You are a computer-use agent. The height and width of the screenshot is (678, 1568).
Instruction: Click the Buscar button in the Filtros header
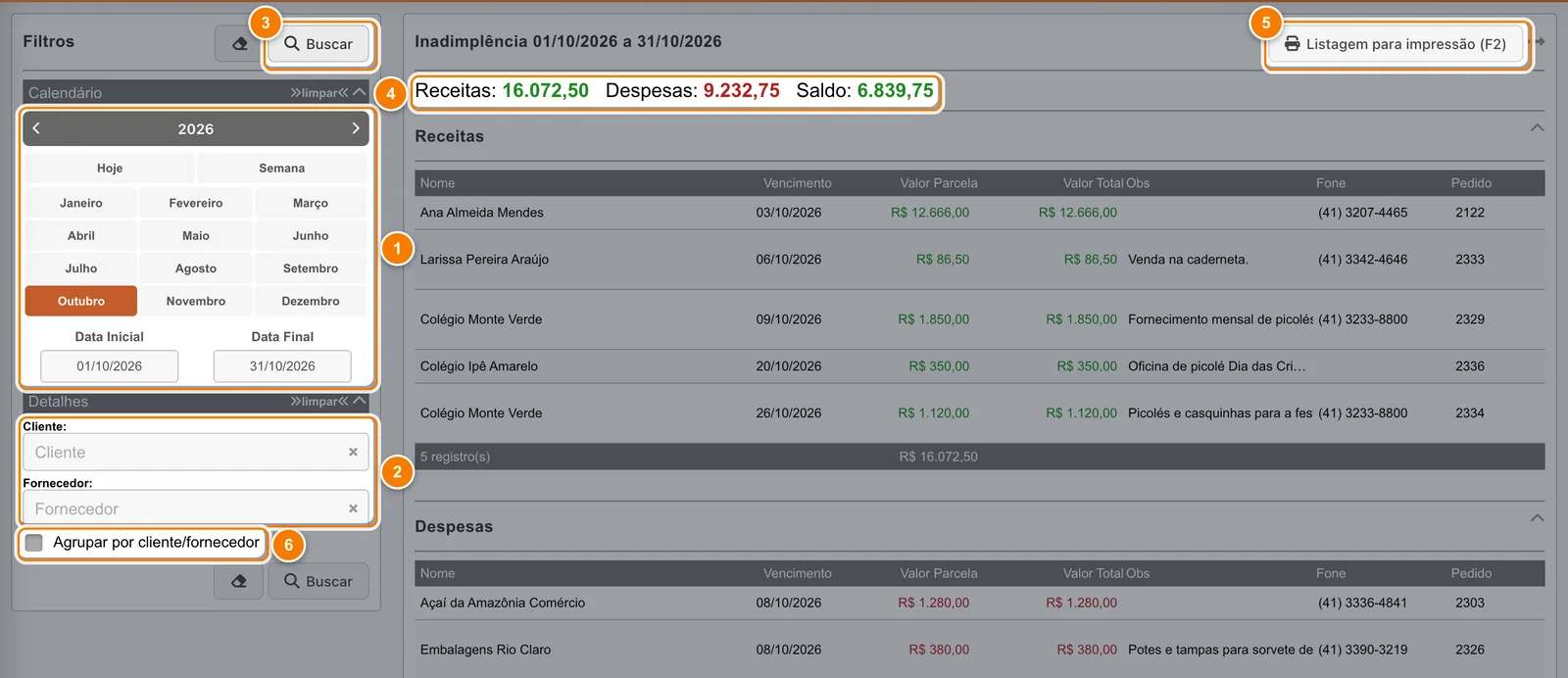(x=318, y=44)
